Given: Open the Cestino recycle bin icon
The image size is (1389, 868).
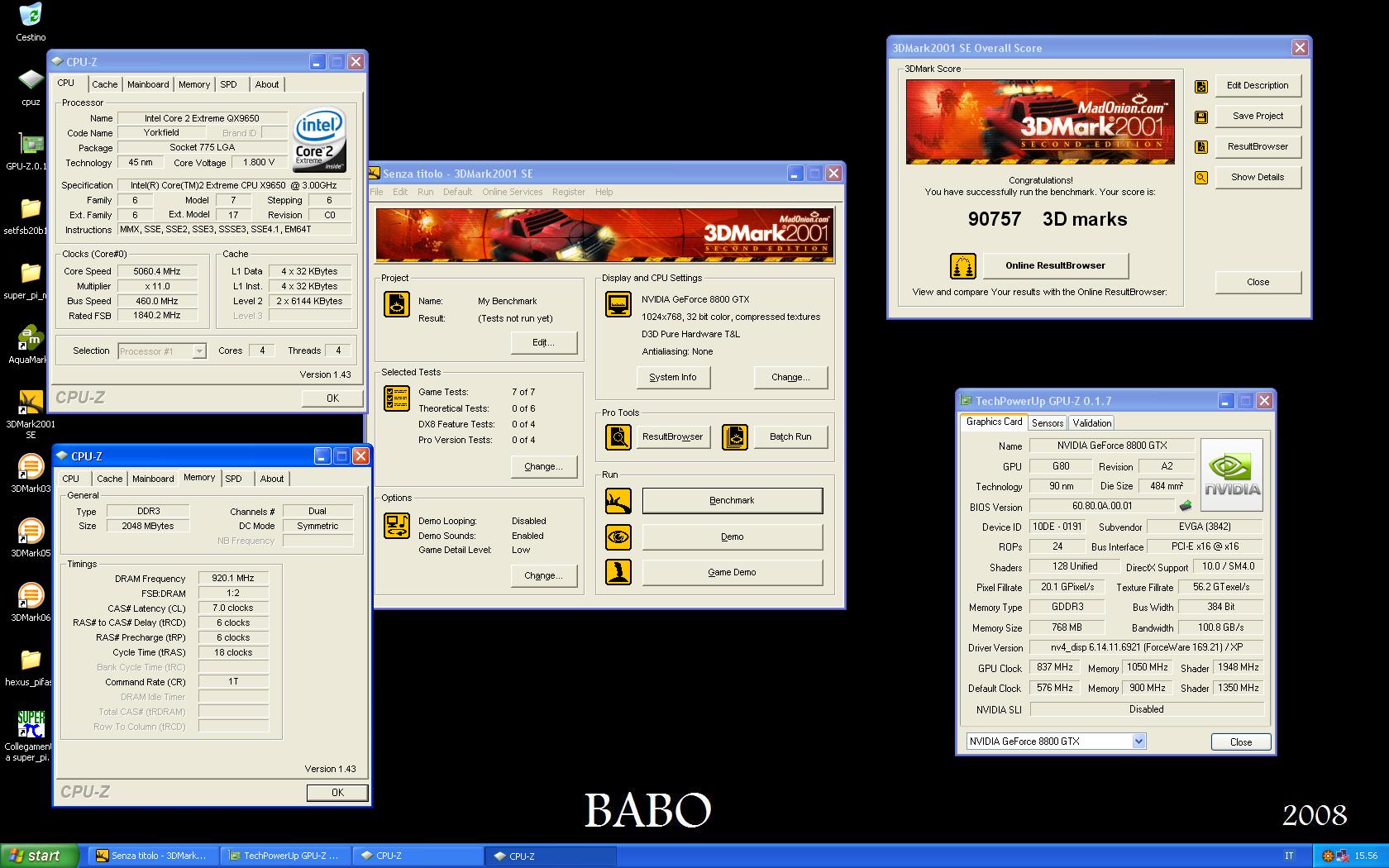Looking at the screenshot, I should coord(31,15).
